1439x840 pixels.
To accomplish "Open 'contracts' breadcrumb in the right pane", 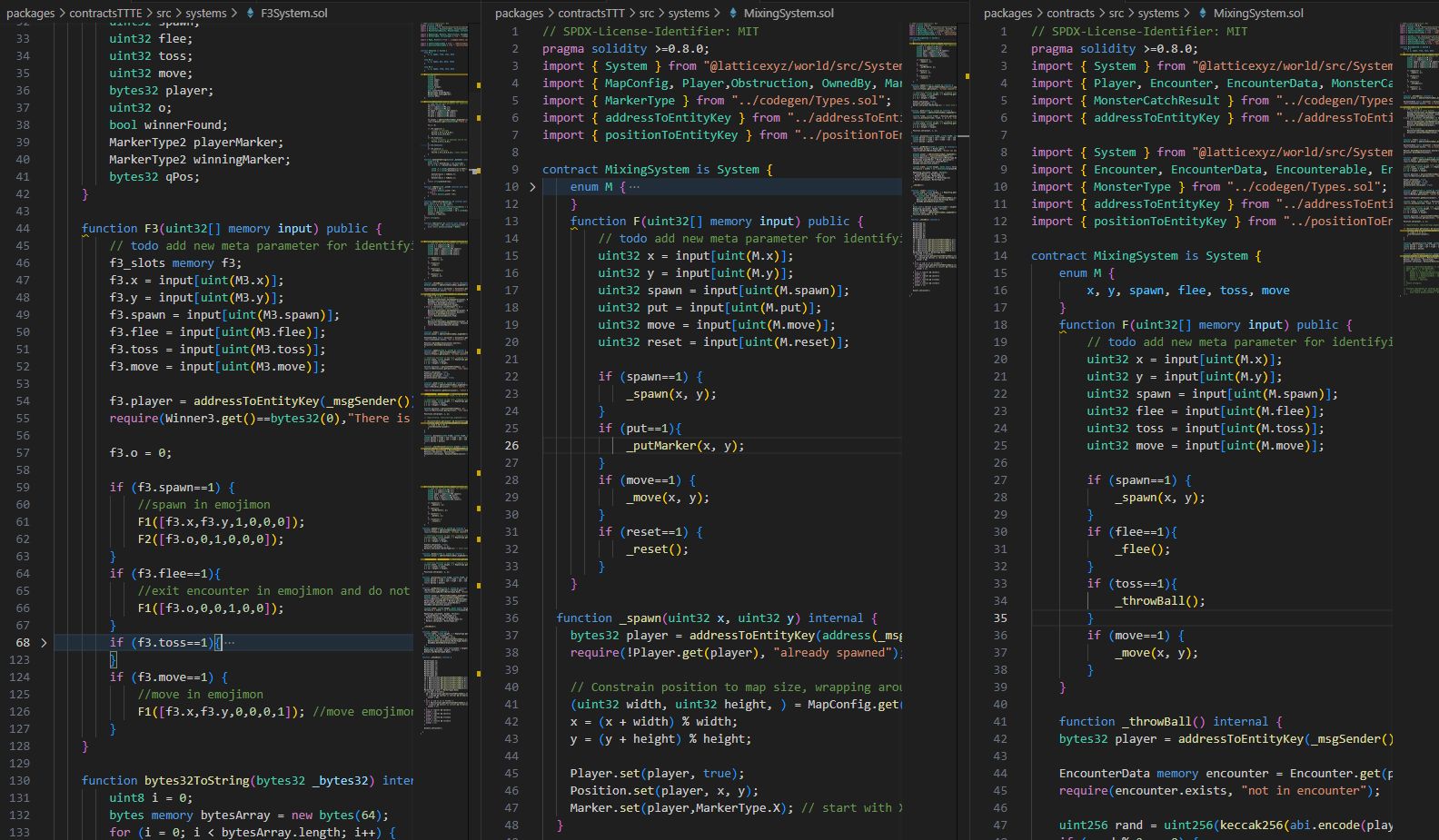I will point(1071,14).
